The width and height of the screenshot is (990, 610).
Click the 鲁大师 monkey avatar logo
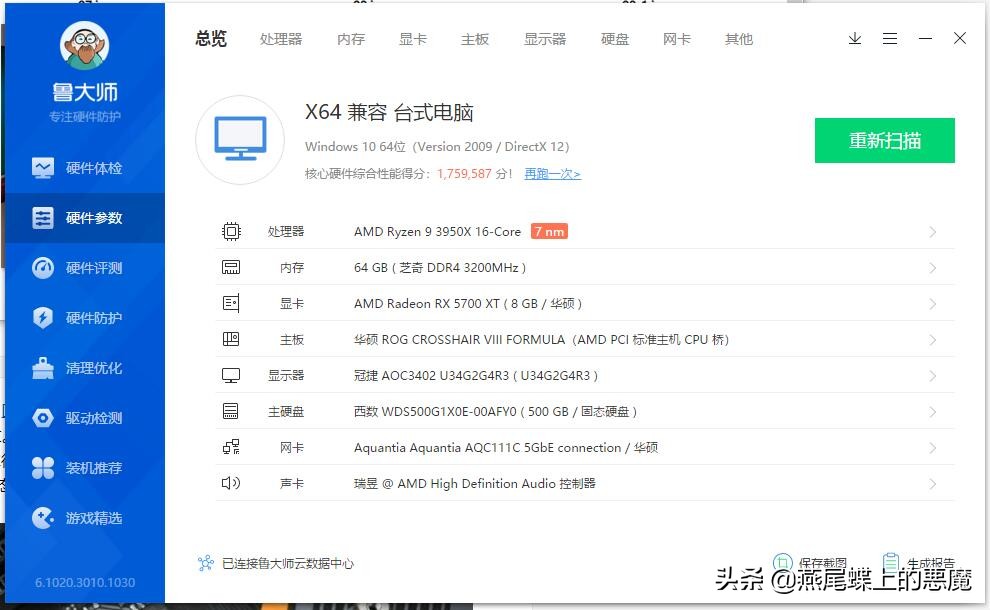pyautogui.click(x=85, y=45)
